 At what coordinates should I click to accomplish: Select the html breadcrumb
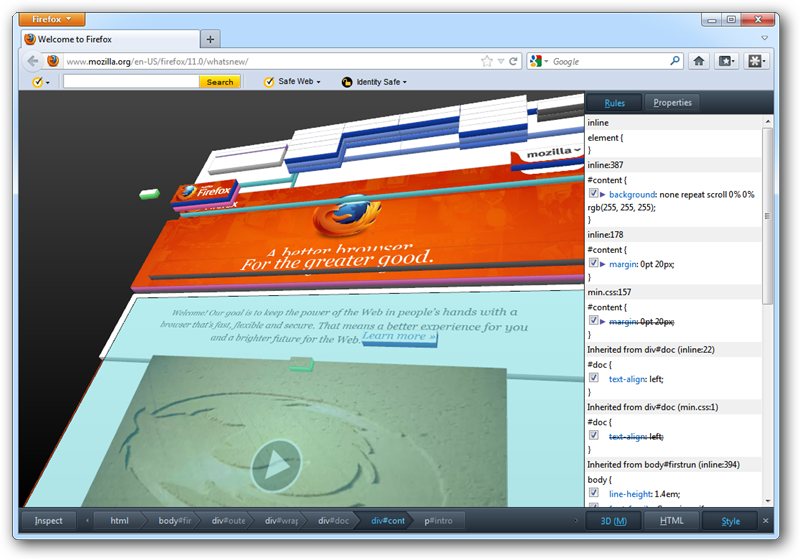pos(119,521)
